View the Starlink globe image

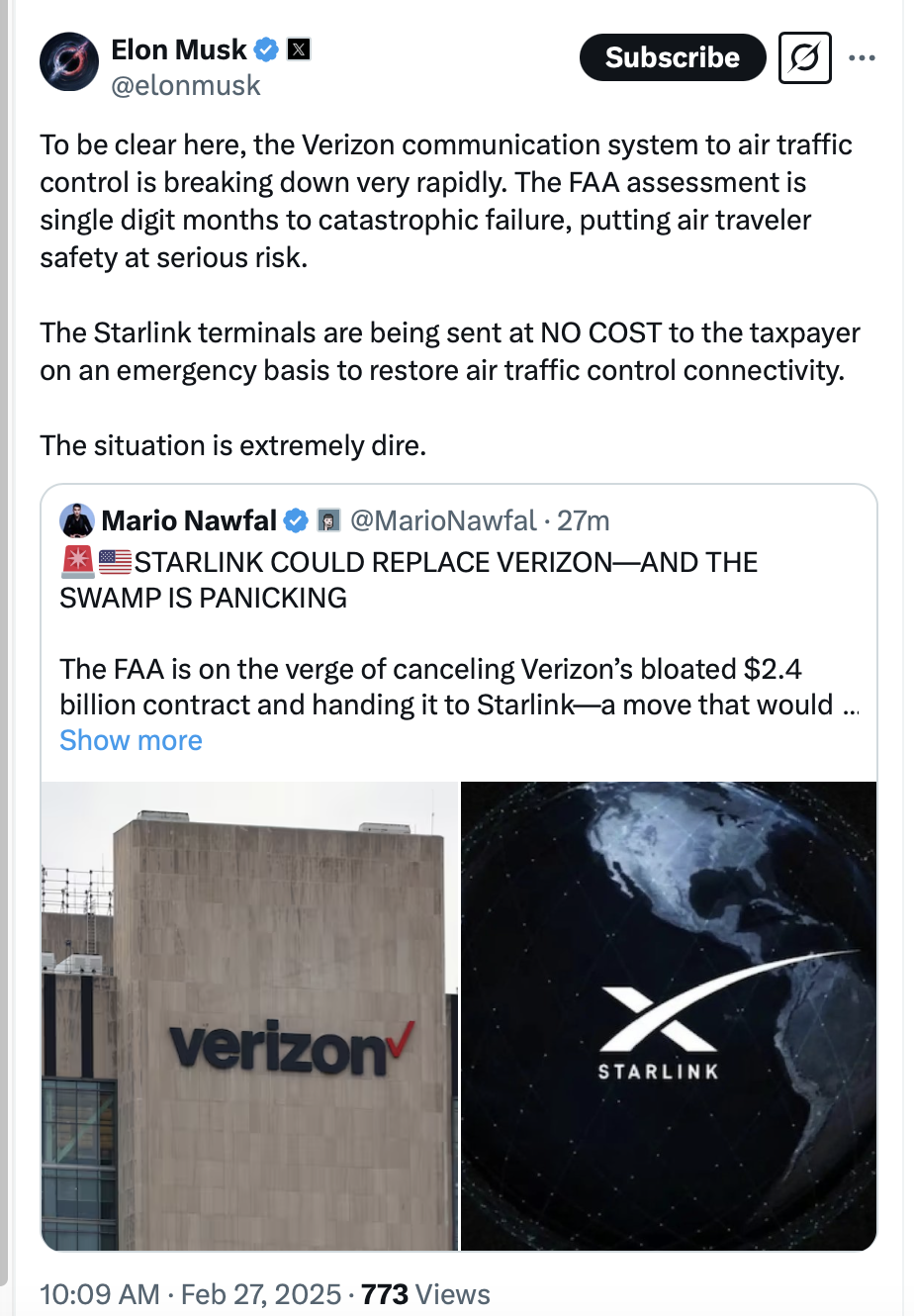click(669, 1014)
